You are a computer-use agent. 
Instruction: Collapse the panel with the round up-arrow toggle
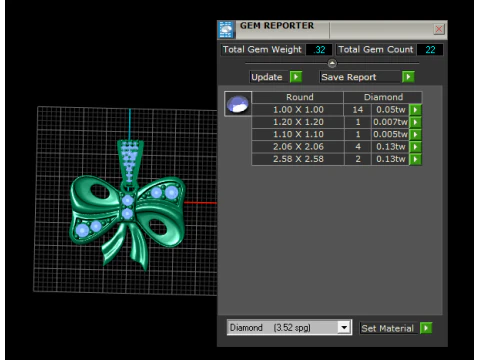pos(332,63)
